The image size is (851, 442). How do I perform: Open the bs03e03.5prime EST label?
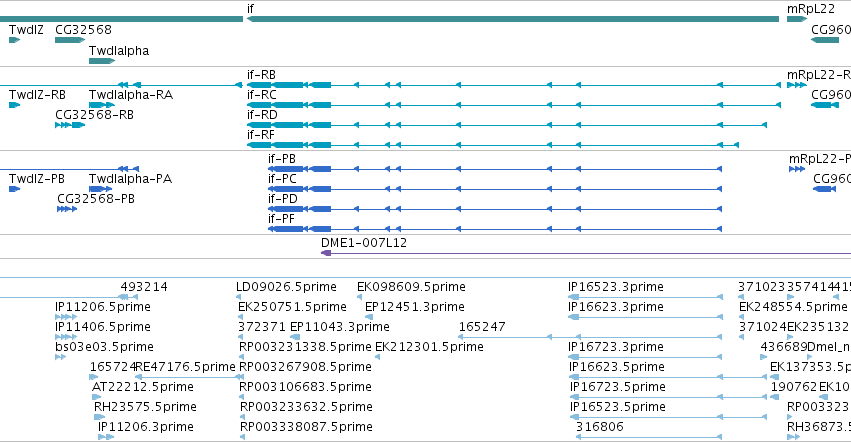[x=105, y=347]
